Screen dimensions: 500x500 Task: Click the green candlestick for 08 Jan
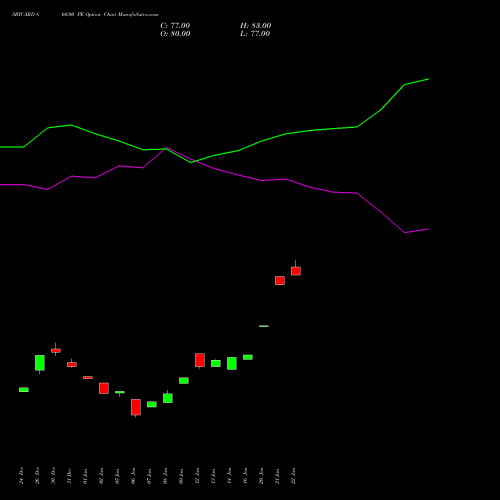(168, 398)
